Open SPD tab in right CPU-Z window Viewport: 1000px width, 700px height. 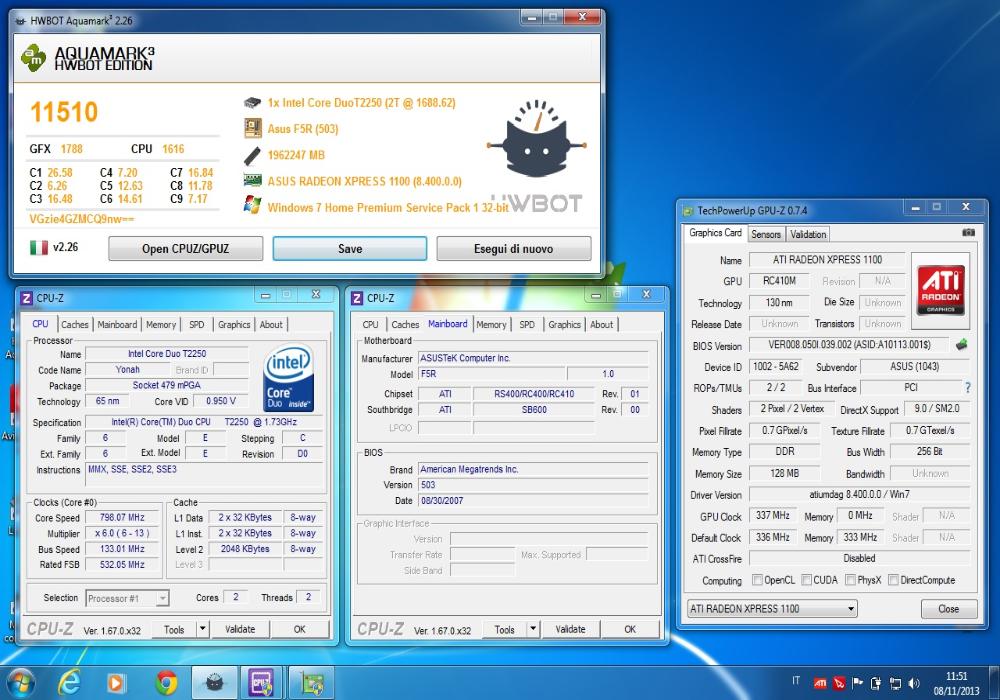pos(527,324)
